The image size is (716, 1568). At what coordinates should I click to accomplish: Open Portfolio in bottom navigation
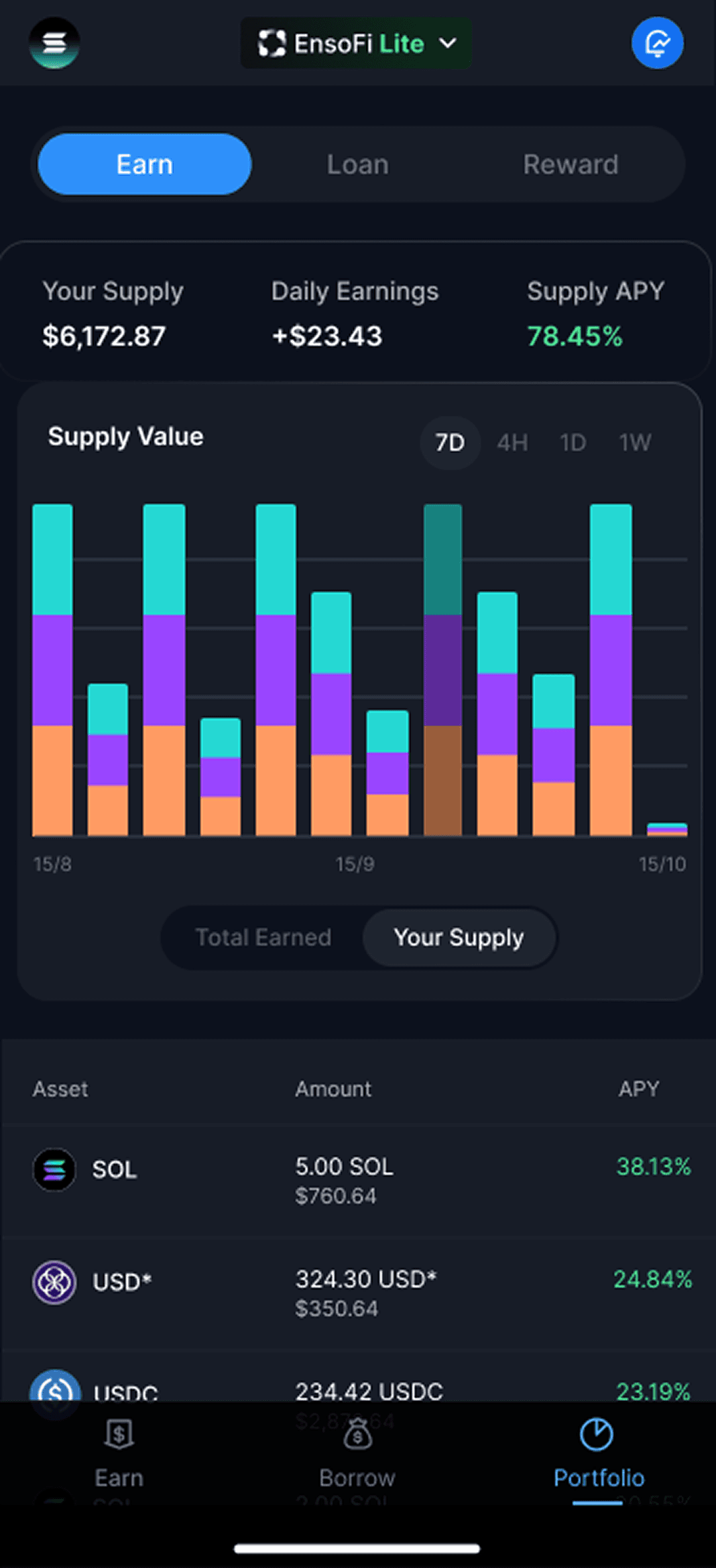pyautogui.click(x=599, y=1453)
